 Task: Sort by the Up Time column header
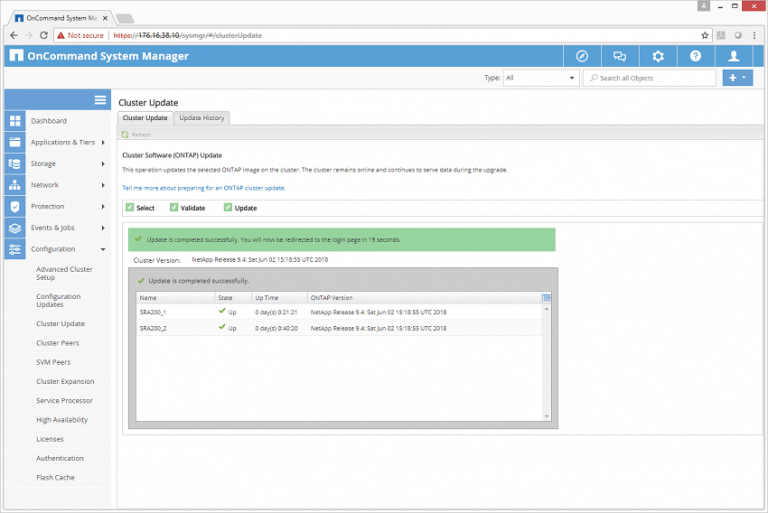(279, 298)
